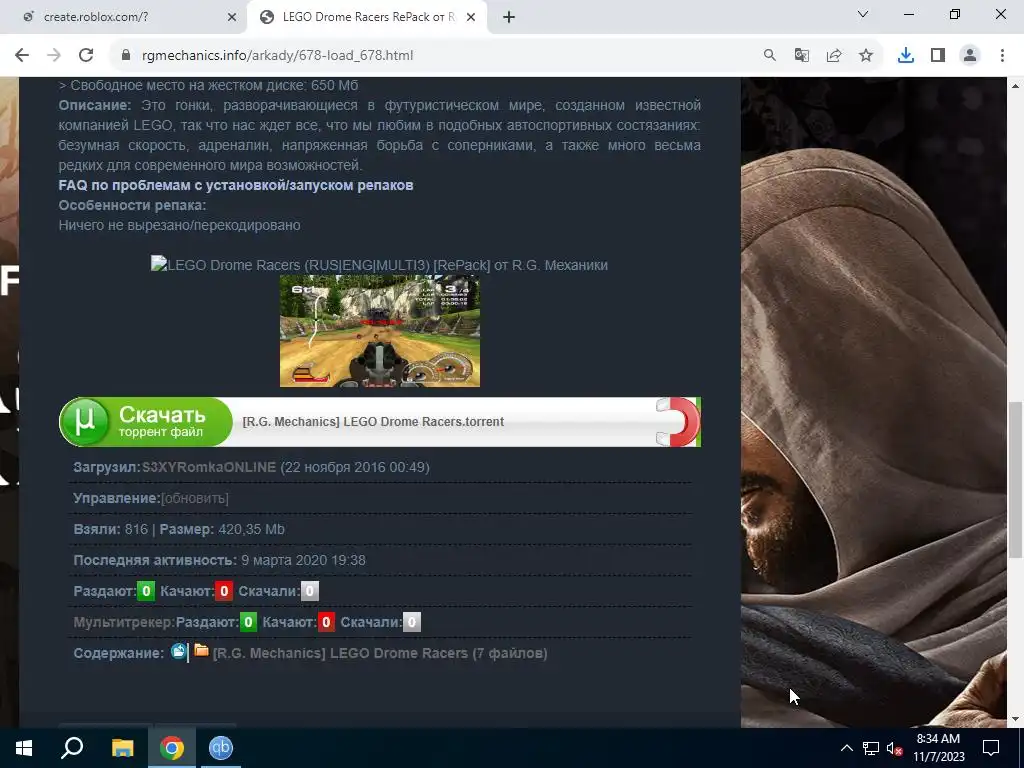Click green Скачать торрент файл button
The width and height of the screenshot is (1024, 768).
click(x=146, y=422)
